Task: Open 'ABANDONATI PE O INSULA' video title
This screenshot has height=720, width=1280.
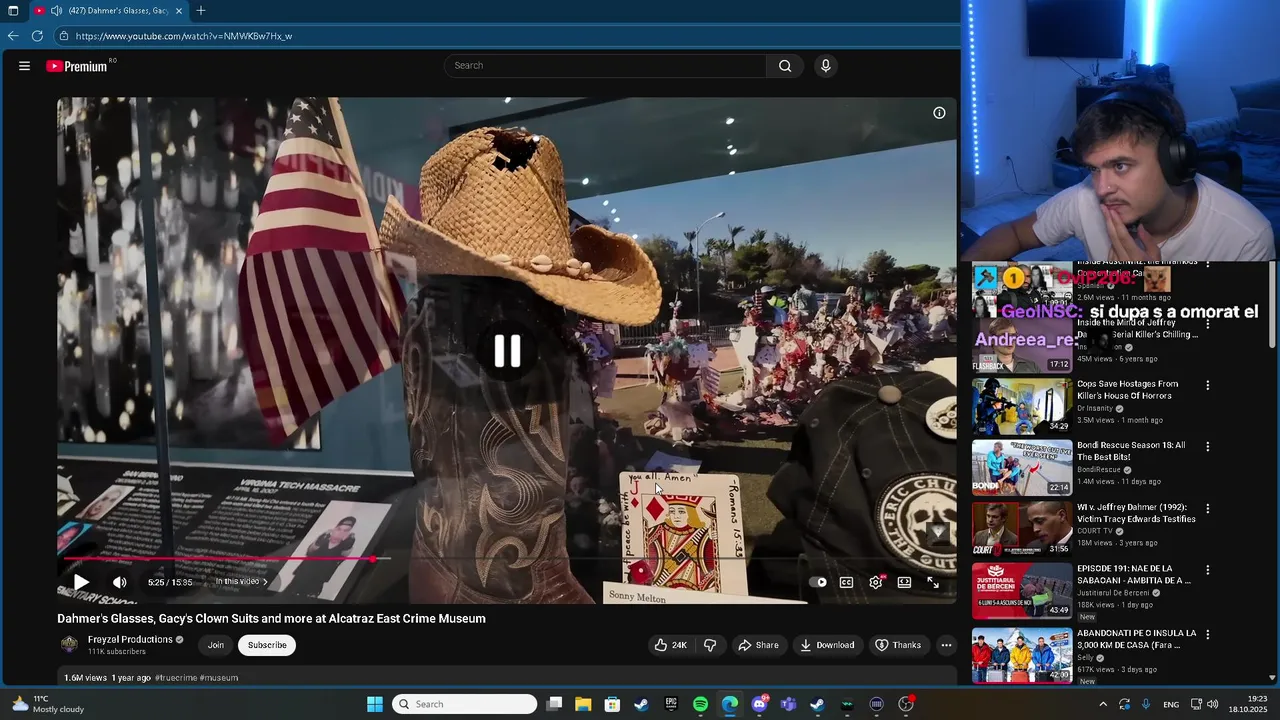Action: point(1137,639)
